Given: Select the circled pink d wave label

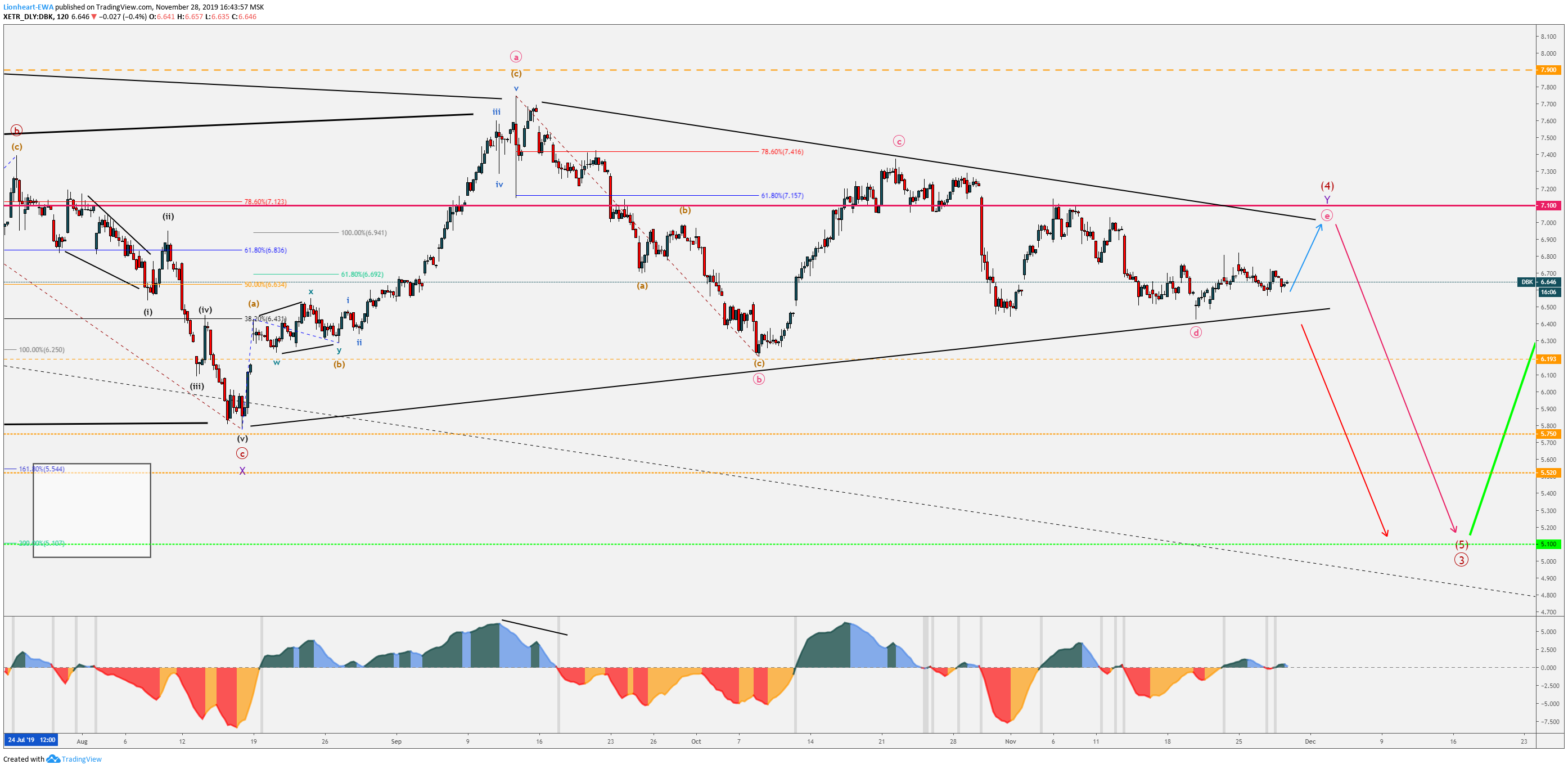Looking at the screenshot, I should [x=1196, y=332].
